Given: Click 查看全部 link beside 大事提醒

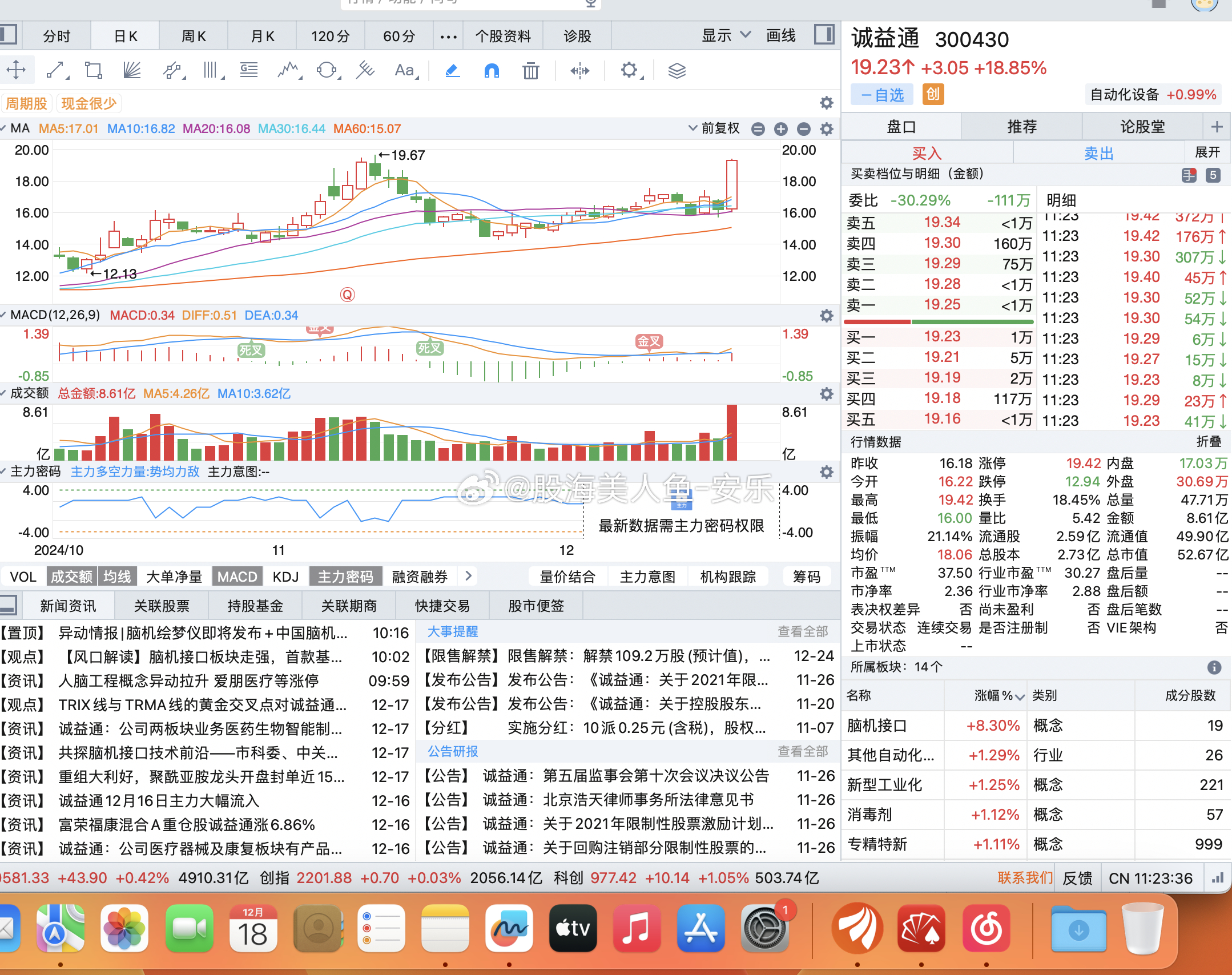Looking at the screenshot, I should [x=802, y=631].
